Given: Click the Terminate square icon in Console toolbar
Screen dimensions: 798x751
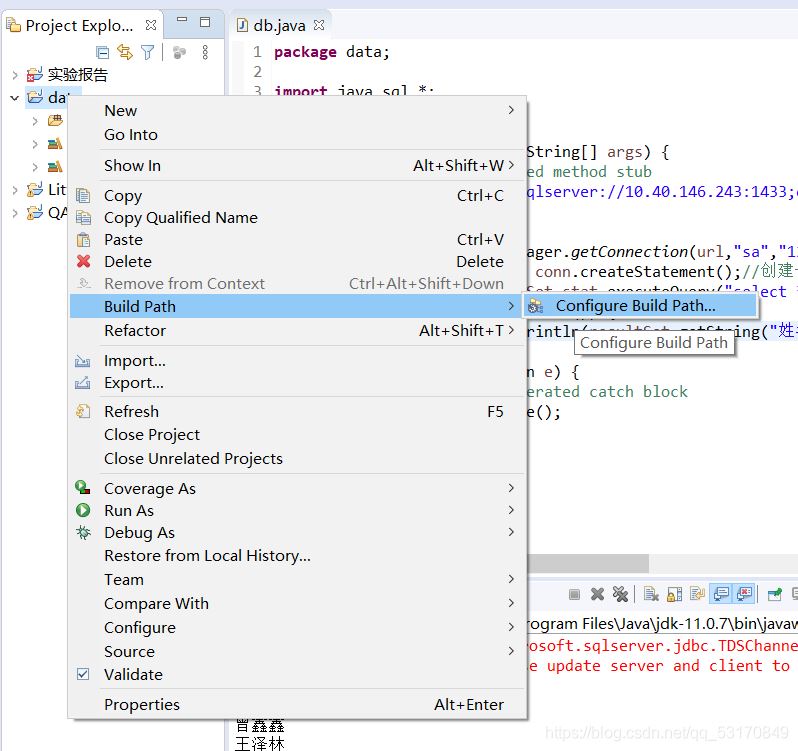Looking at the screenshot, I should point(575,594).
